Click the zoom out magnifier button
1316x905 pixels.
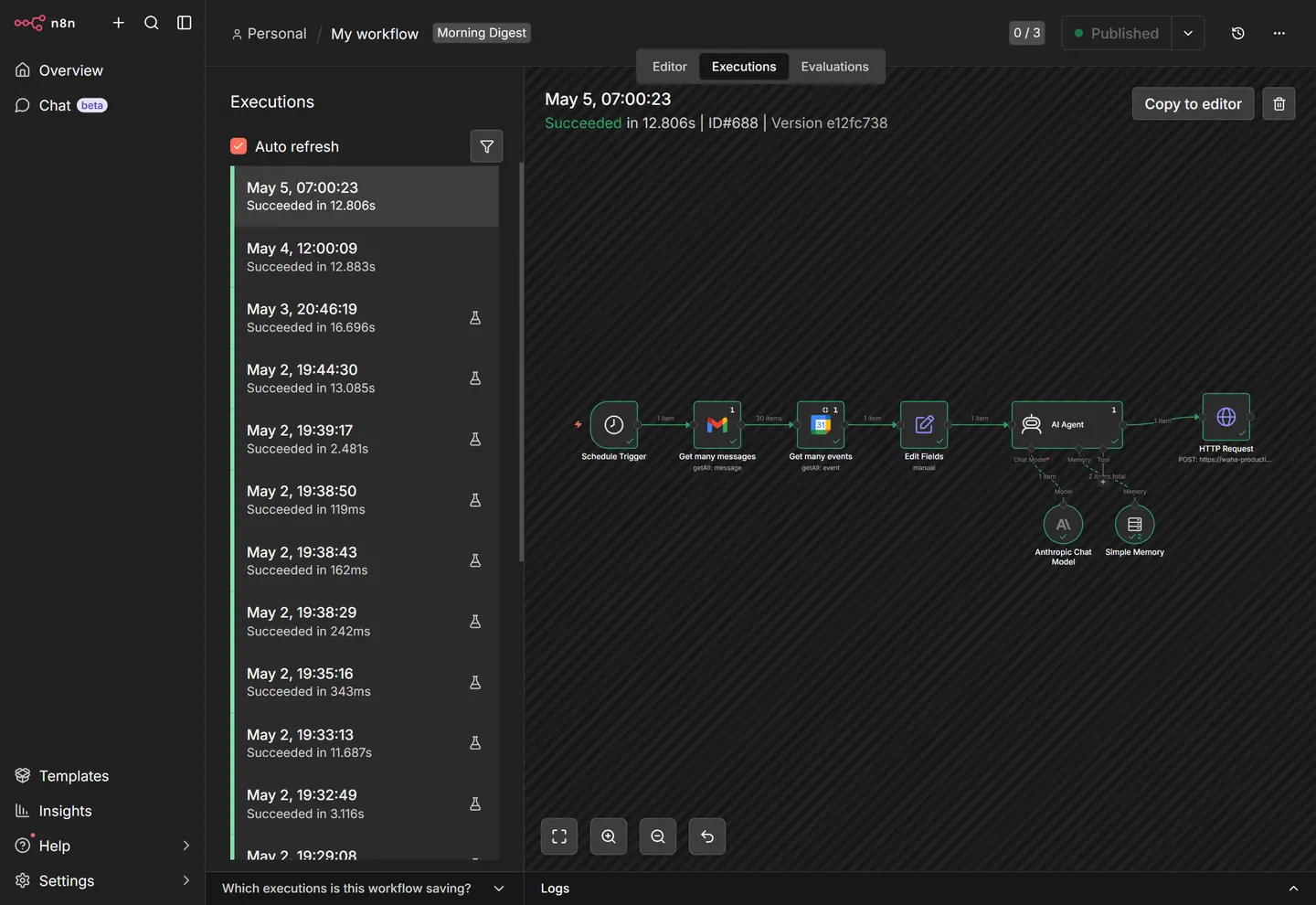point(658,836)
